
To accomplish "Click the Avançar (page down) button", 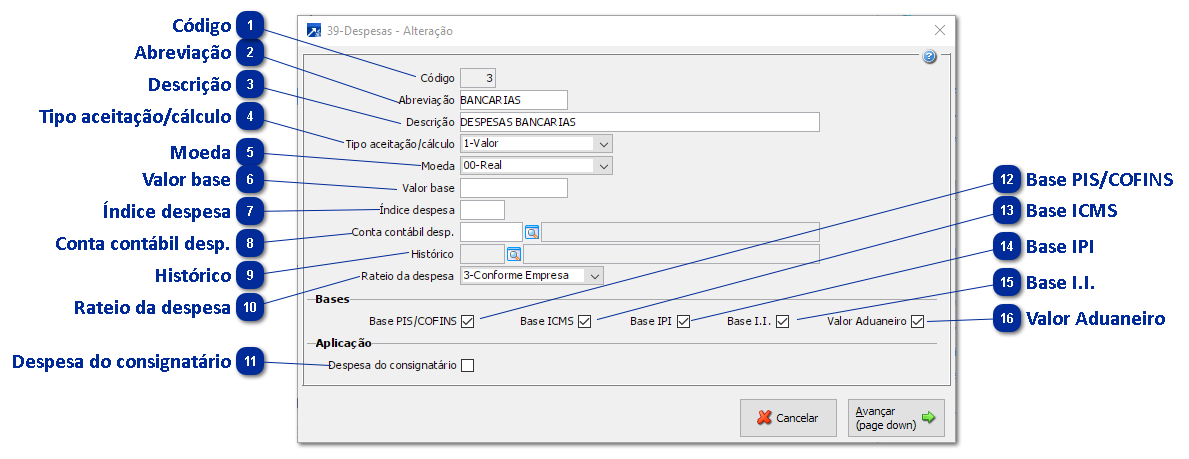I will (x=895, y=418).
